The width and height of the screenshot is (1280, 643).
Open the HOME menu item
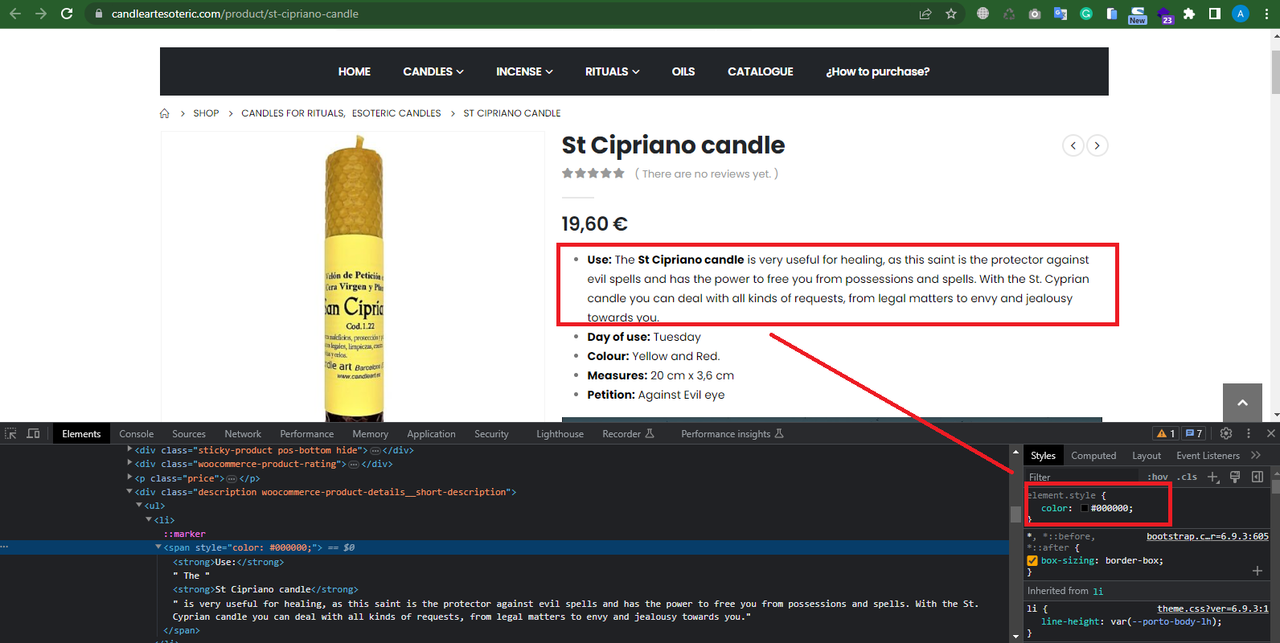click(354, 71)
